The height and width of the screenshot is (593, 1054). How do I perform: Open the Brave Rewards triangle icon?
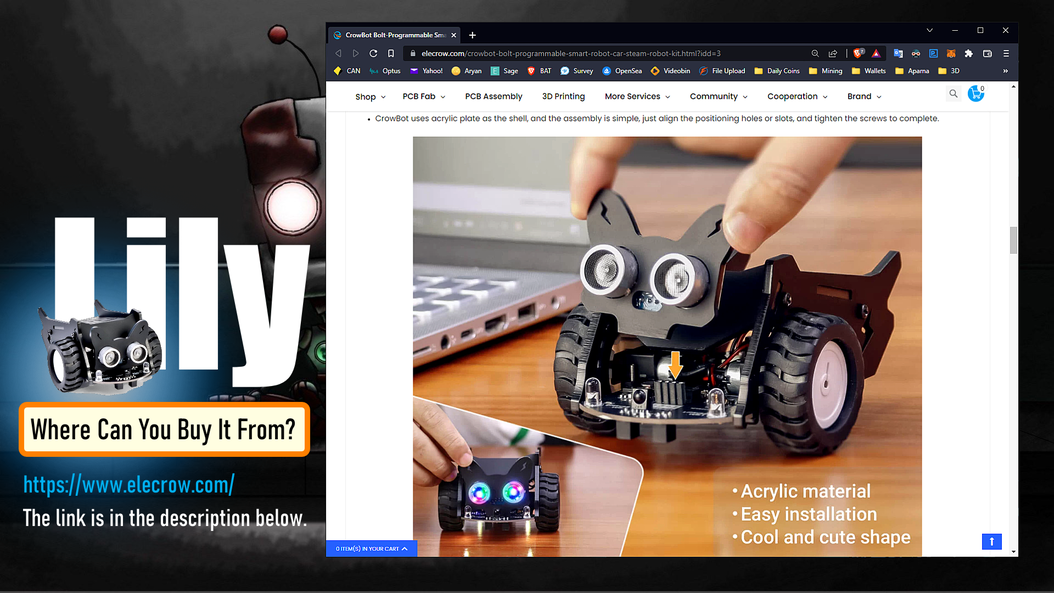tap(876, 53)
